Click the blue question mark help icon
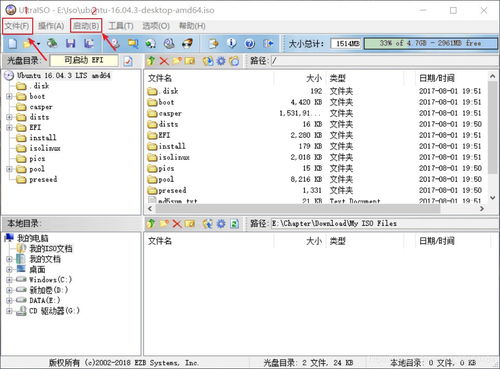The width and height of the screenshot is (500, 369). tap(250, 43)
